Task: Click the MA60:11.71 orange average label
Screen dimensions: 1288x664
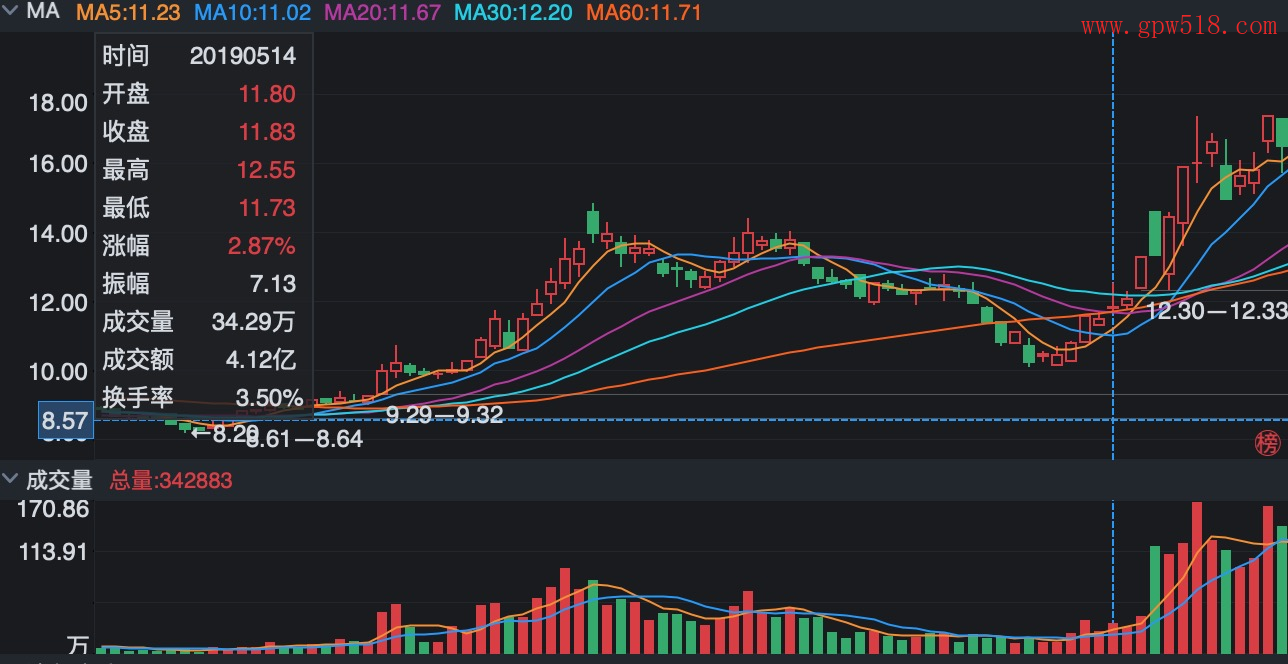Action: pos(643,13)
